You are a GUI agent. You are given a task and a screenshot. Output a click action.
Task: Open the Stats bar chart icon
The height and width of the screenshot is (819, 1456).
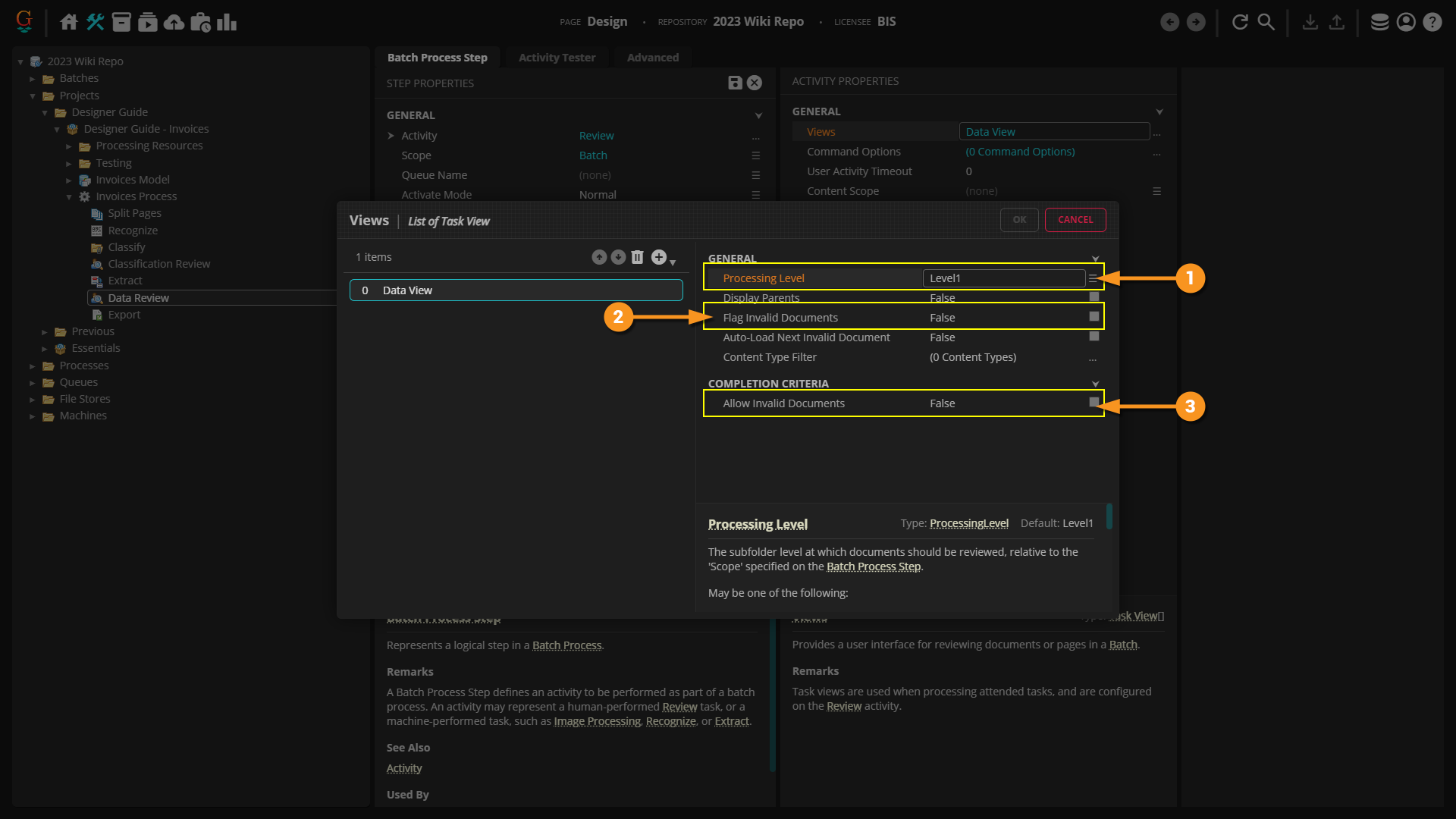tap(227, 22)
